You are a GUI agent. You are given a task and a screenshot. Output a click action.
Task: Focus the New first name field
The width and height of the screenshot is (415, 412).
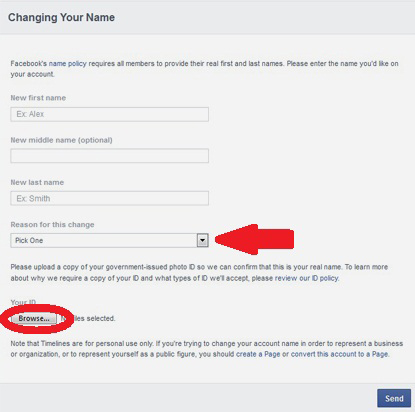[110, 114]
